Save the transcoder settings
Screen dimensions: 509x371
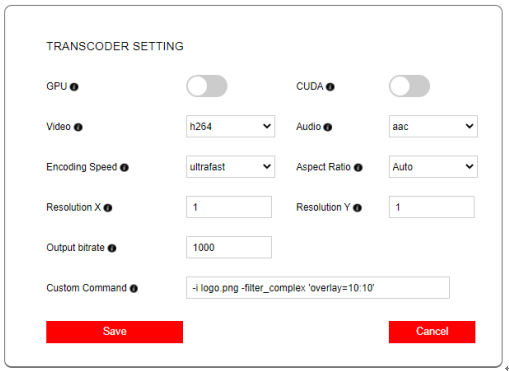pyautogui.click(x=114, y=332)
